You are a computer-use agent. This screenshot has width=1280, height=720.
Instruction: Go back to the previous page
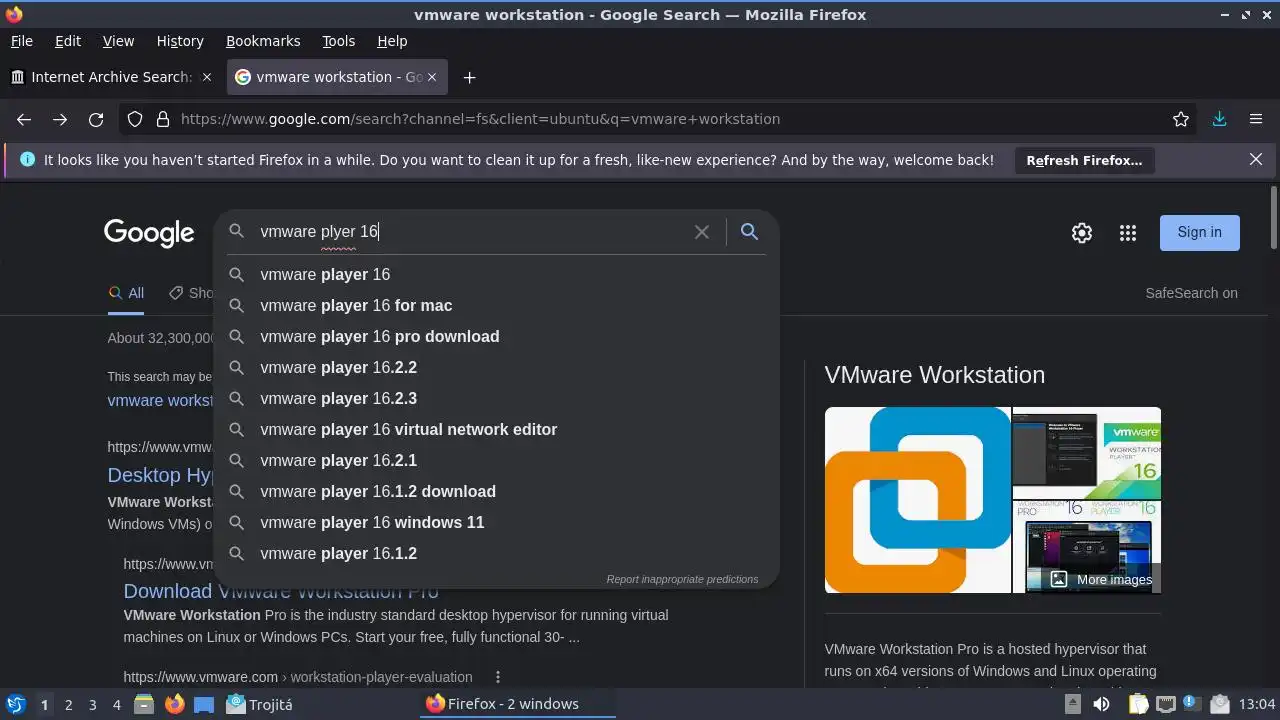[x=24, y=119]
